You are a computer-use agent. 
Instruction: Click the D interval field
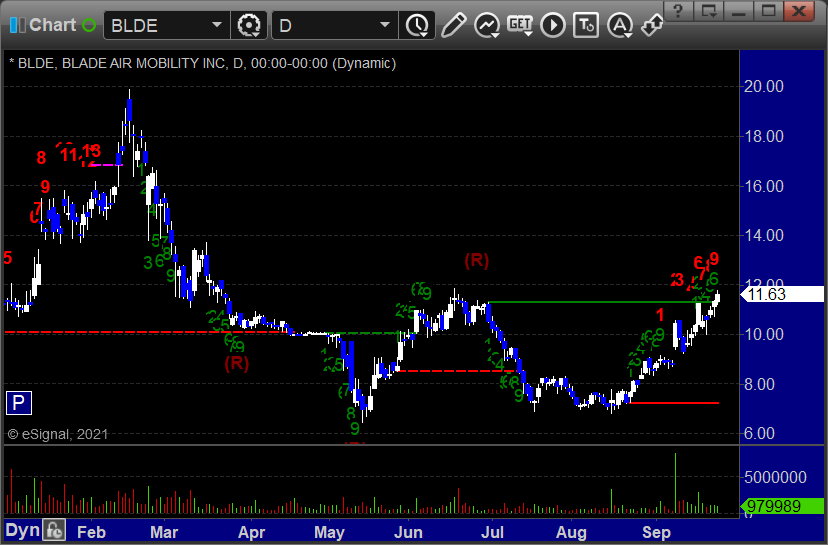pos(325,25)
